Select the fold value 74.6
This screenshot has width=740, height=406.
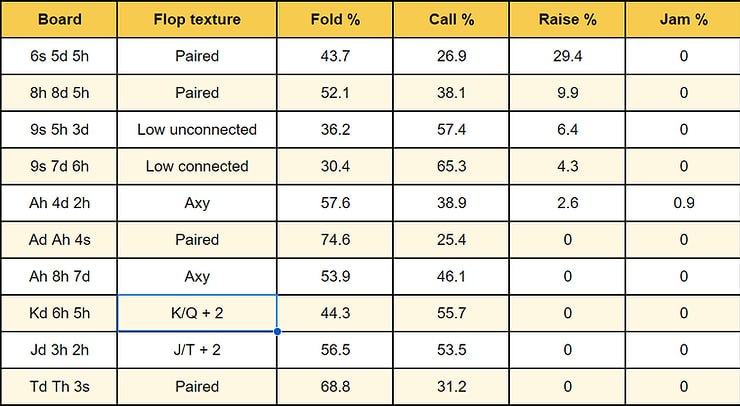334,240
